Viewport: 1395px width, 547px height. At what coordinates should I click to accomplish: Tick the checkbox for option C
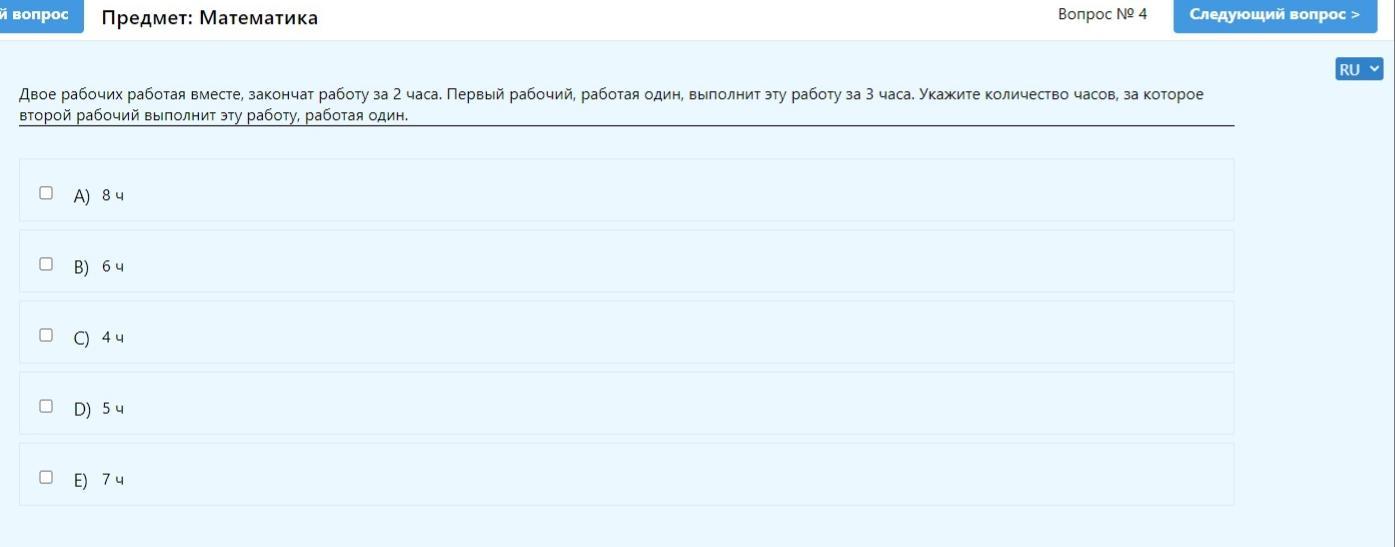click(x=46, y=335)
